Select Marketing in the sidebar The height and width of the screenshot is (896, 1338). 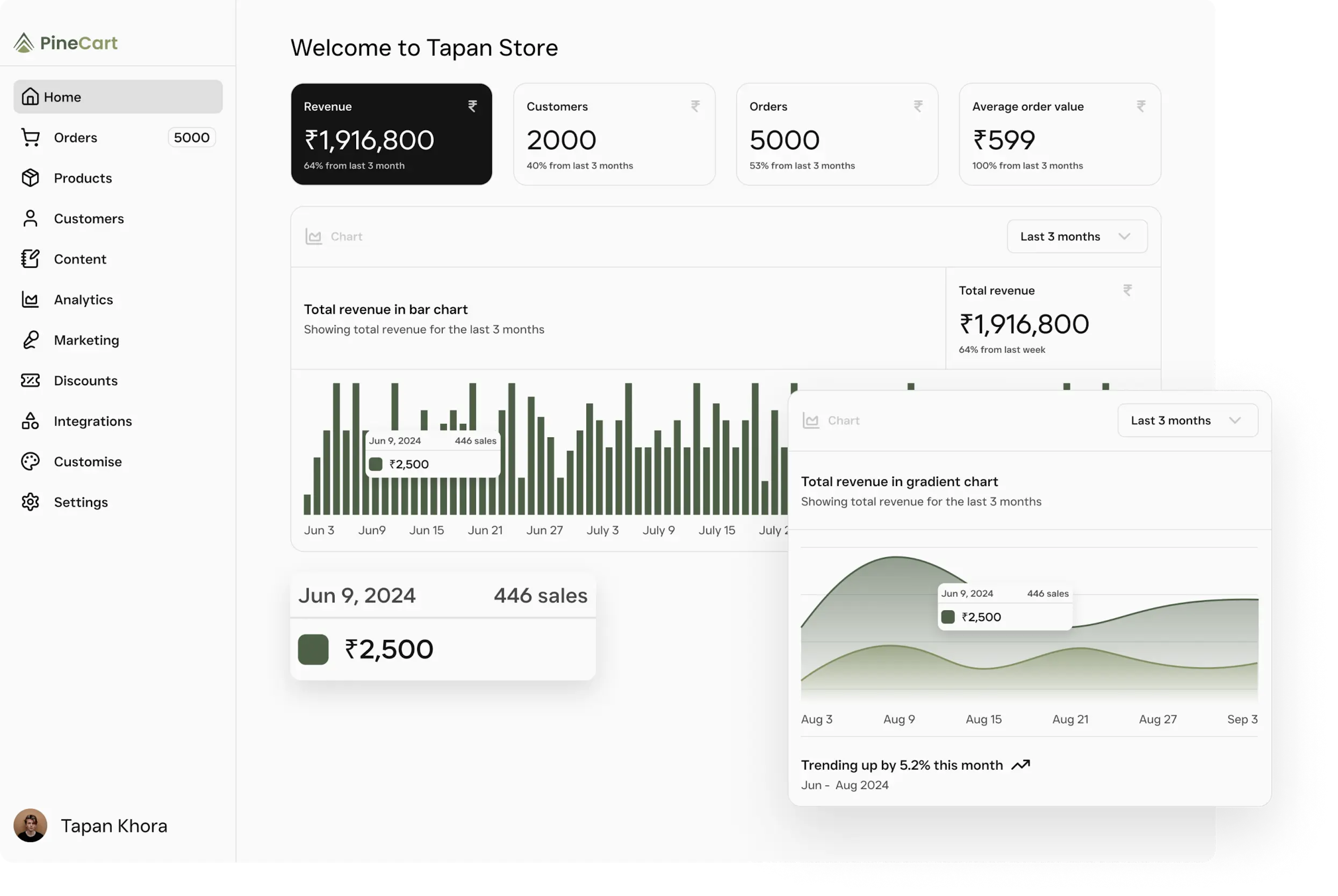[x=118, y=340]
